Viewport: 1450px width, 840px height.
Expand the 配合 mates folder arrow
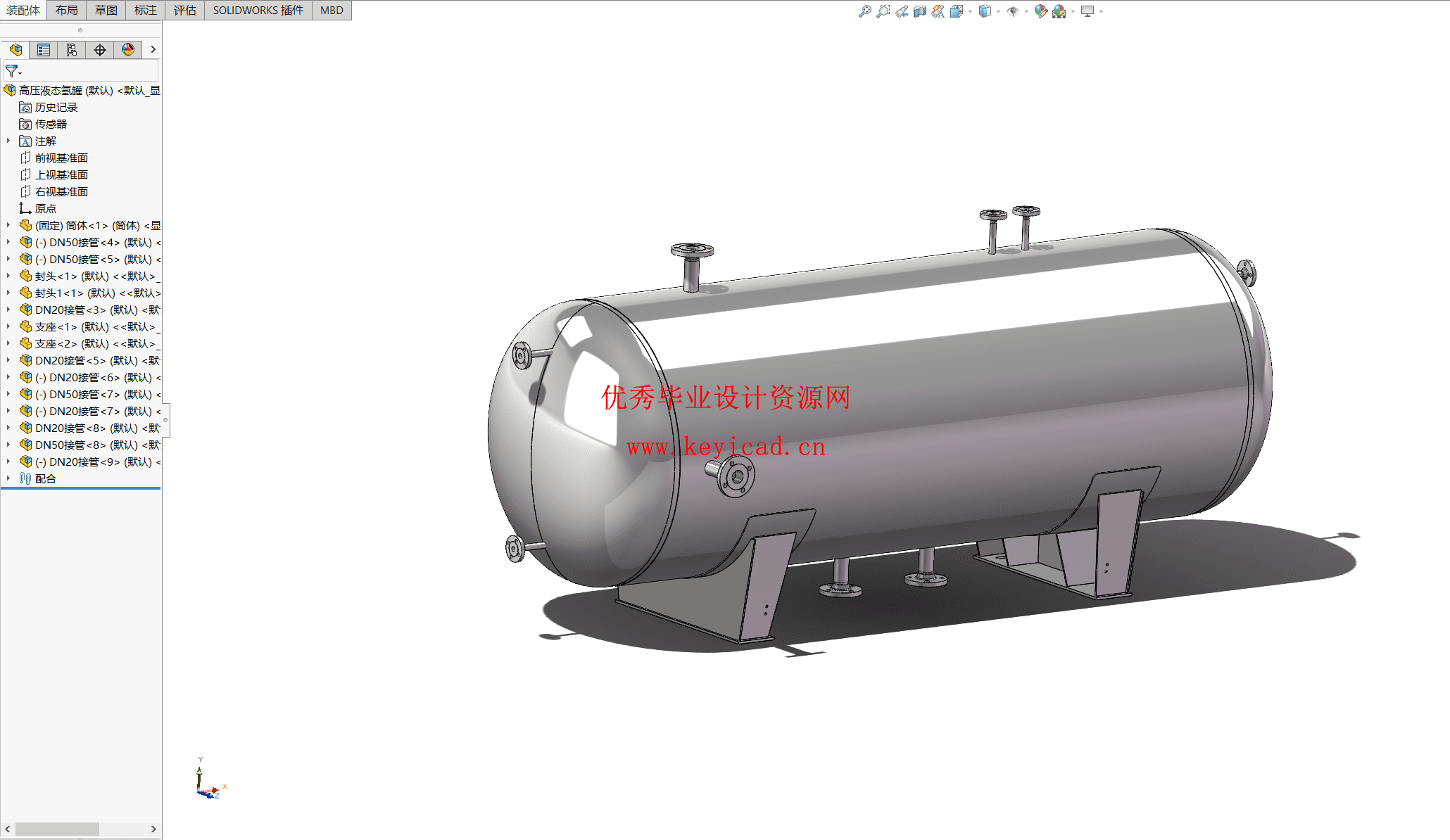click(x=8, y=478)
